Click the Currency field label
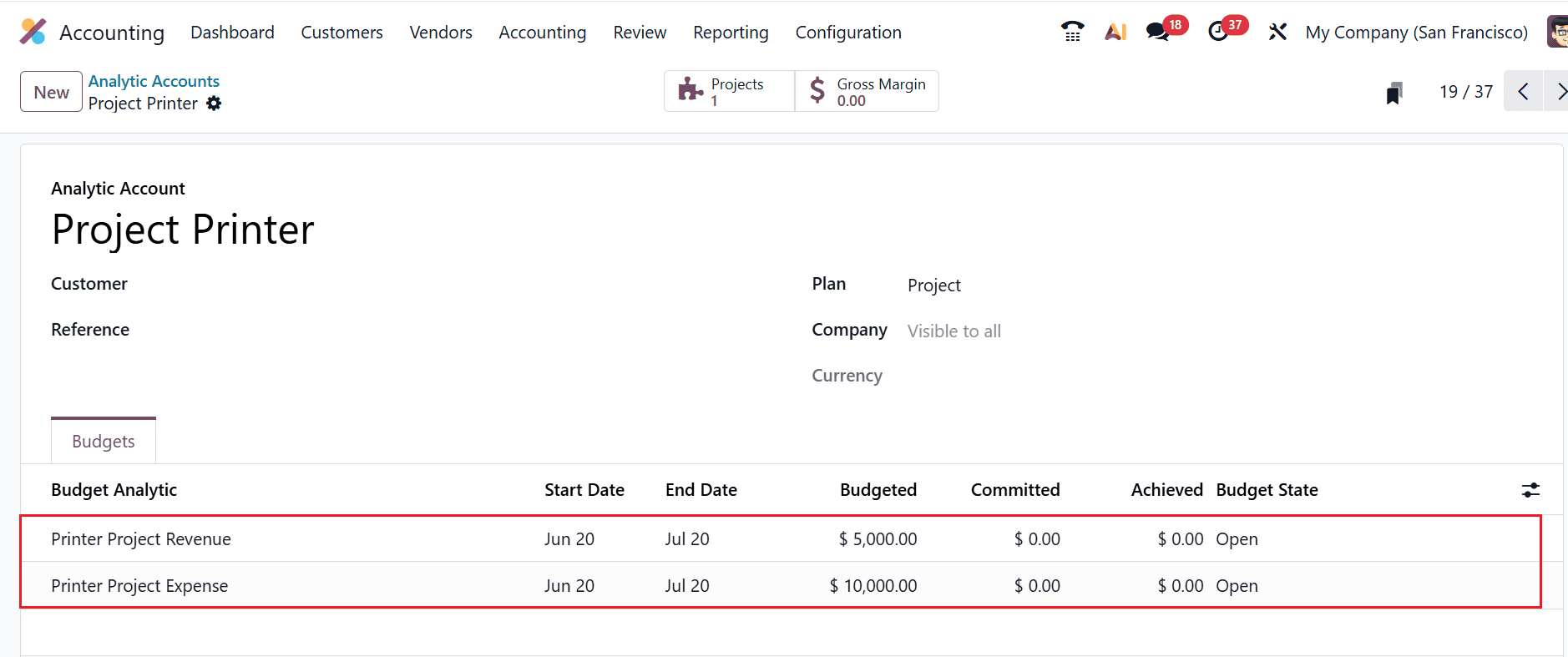The width and height of the screenshot is (1568, 657). pyautogui.click(x=847, y=376)
